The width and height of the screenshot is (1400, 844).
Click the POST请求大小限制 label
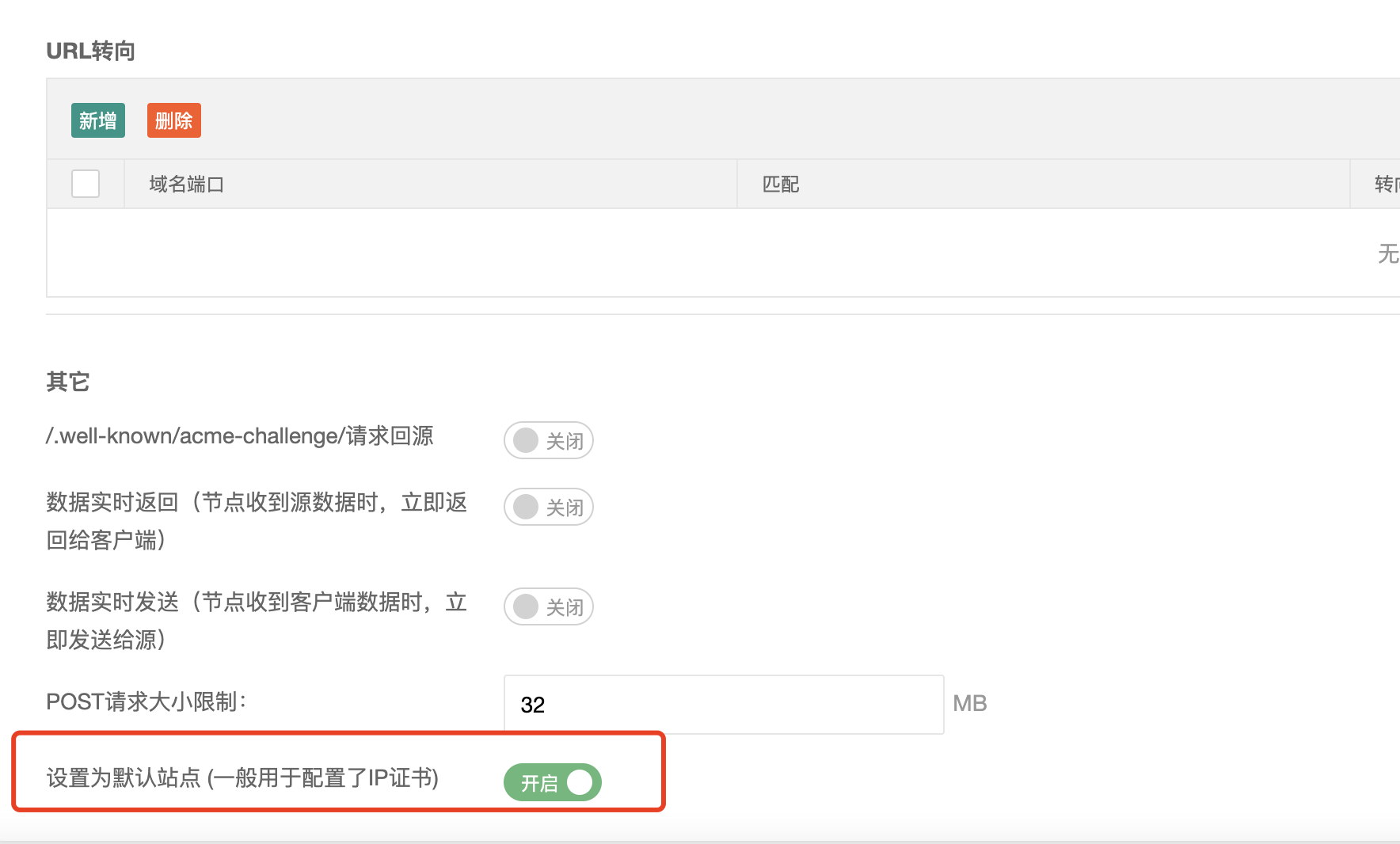point(146,701)
